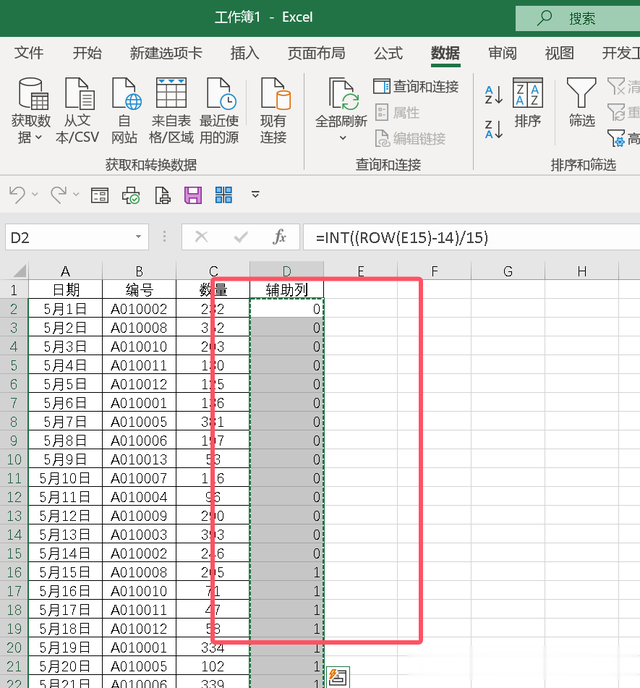Click the Insert Function fx button

279,237
